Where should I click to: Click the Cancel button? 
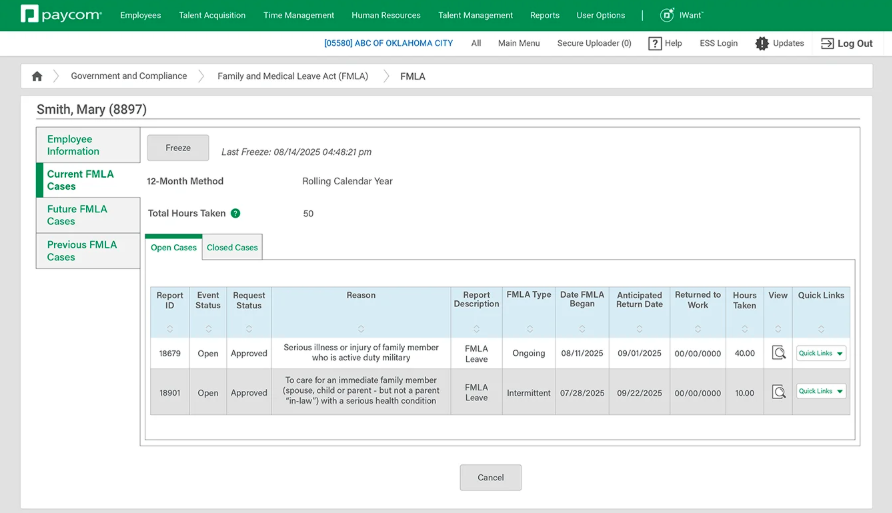point(490,478)
